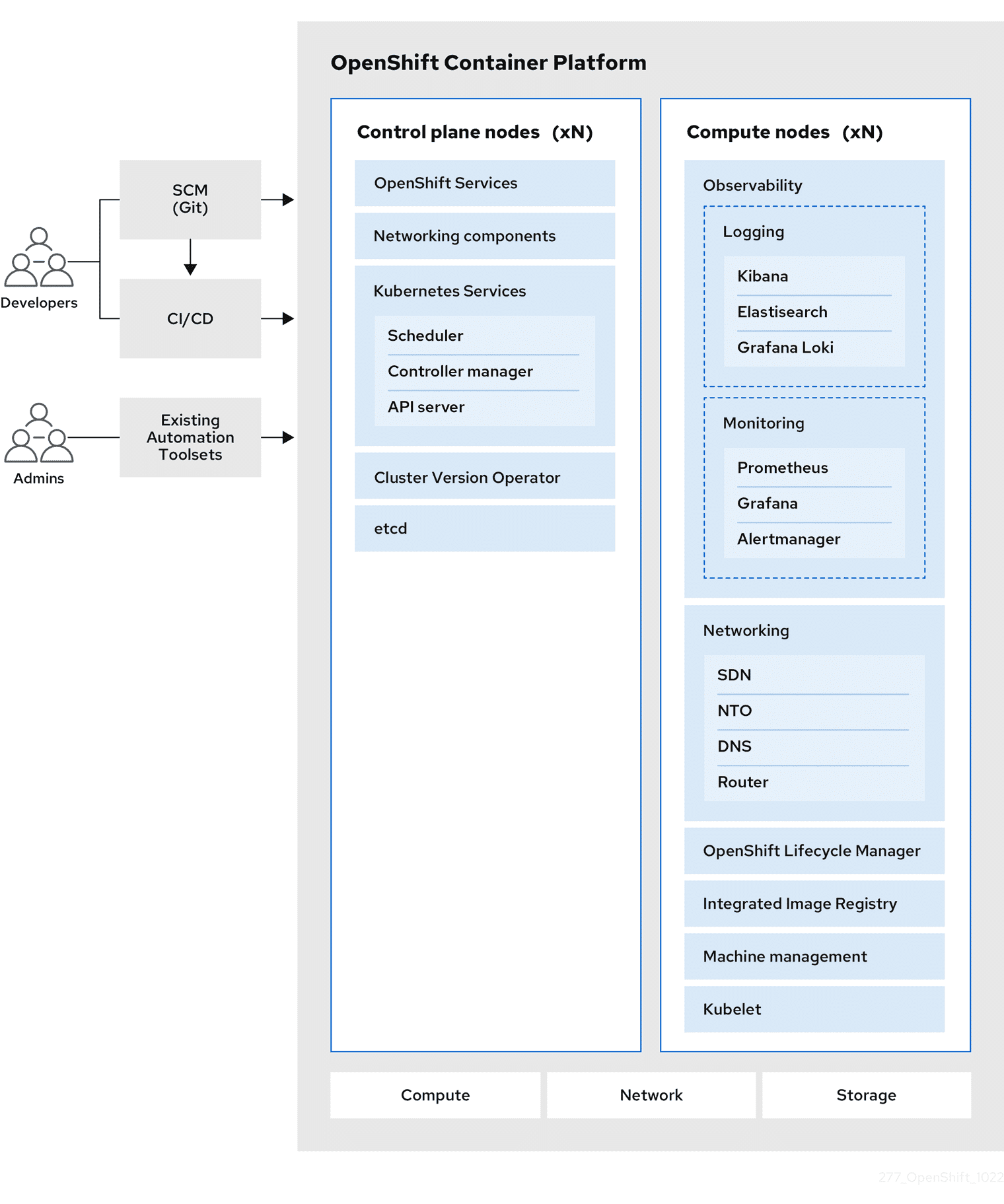
Task: Select the Kibana entry
Action: click(814, 276)
